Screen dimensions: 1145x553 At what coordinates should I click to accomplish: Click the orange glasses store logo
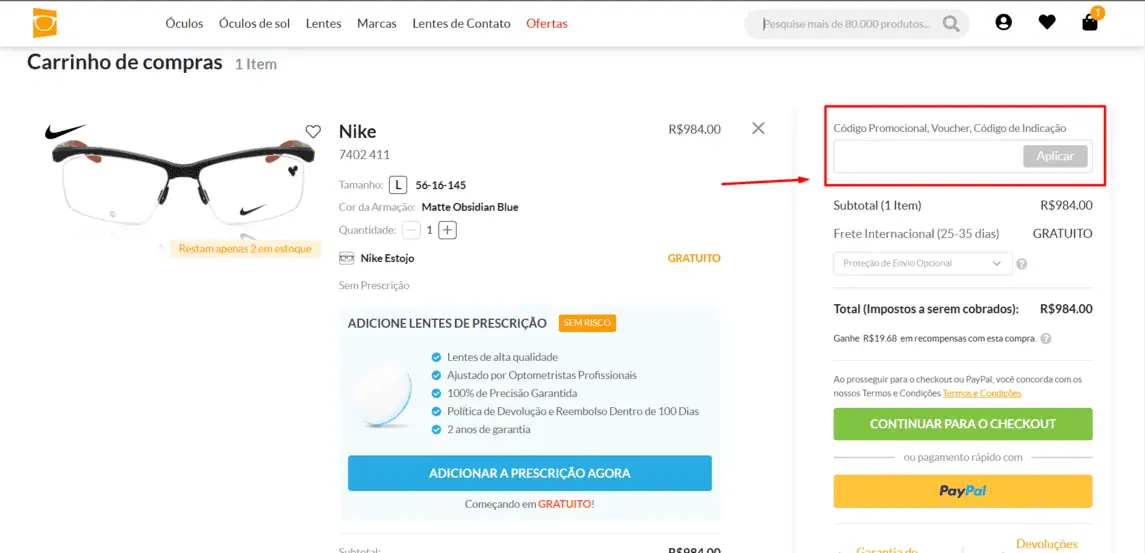(45, 23)
